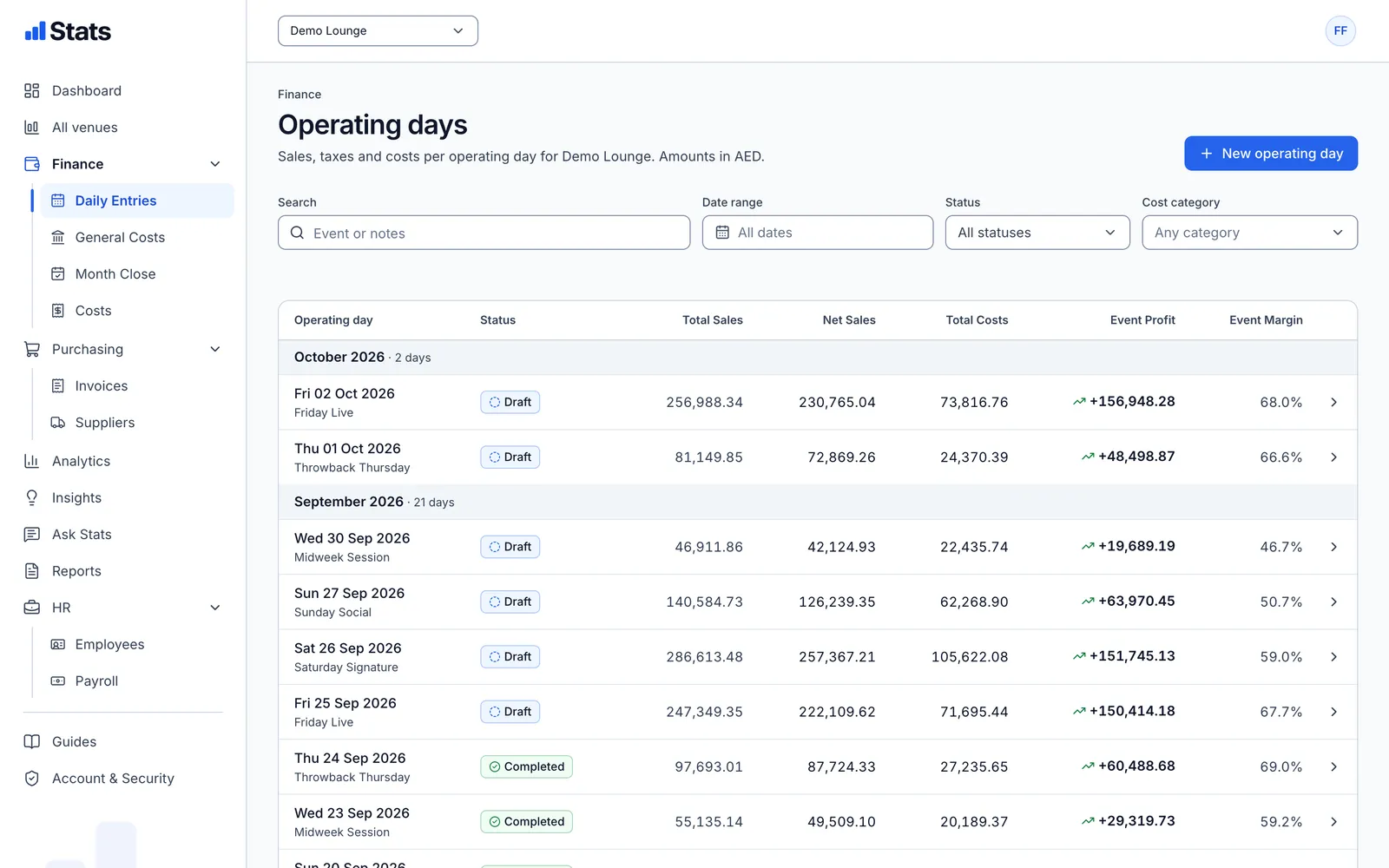Image resolution: width=1389 pixels, height=868 pixels.
Task: Click the Draft badge for Wed 30 Sep
Action: 510,547
